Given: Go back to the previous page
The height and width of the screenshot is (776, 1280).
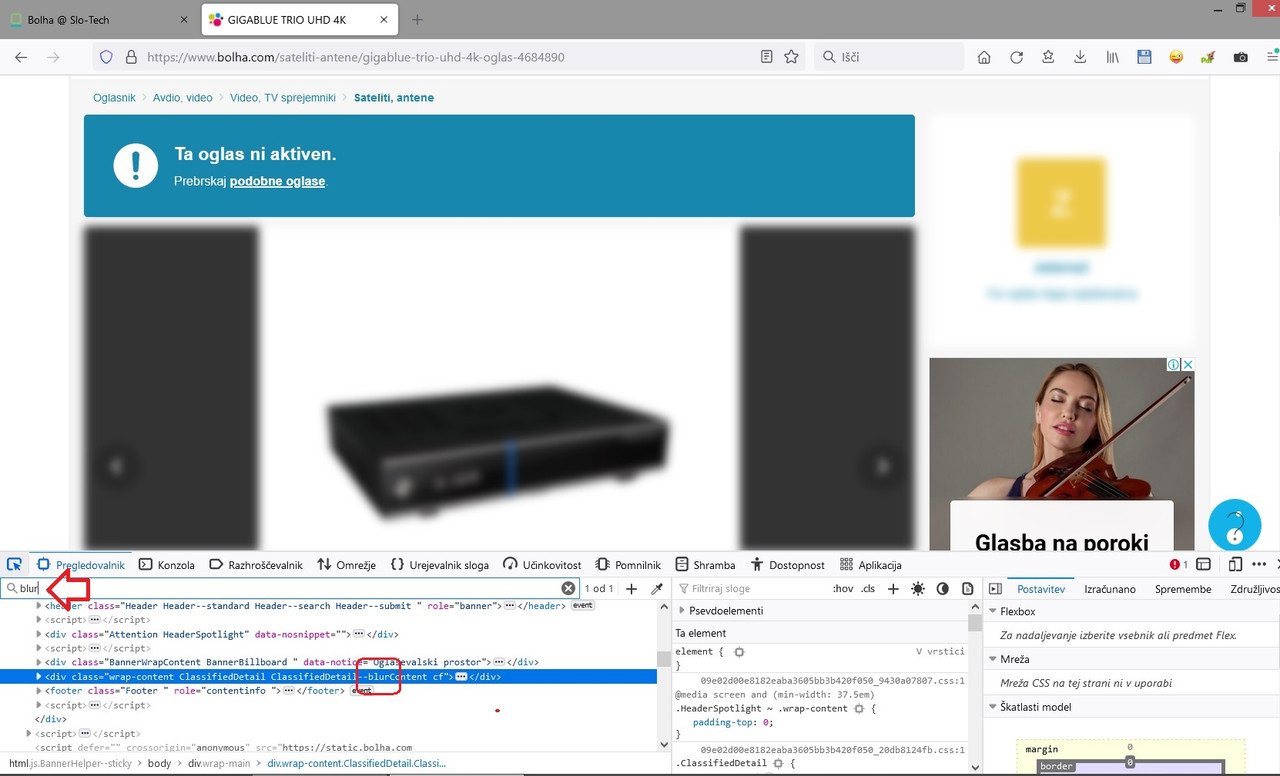Looking at the screenshot, I should (21, 57).
